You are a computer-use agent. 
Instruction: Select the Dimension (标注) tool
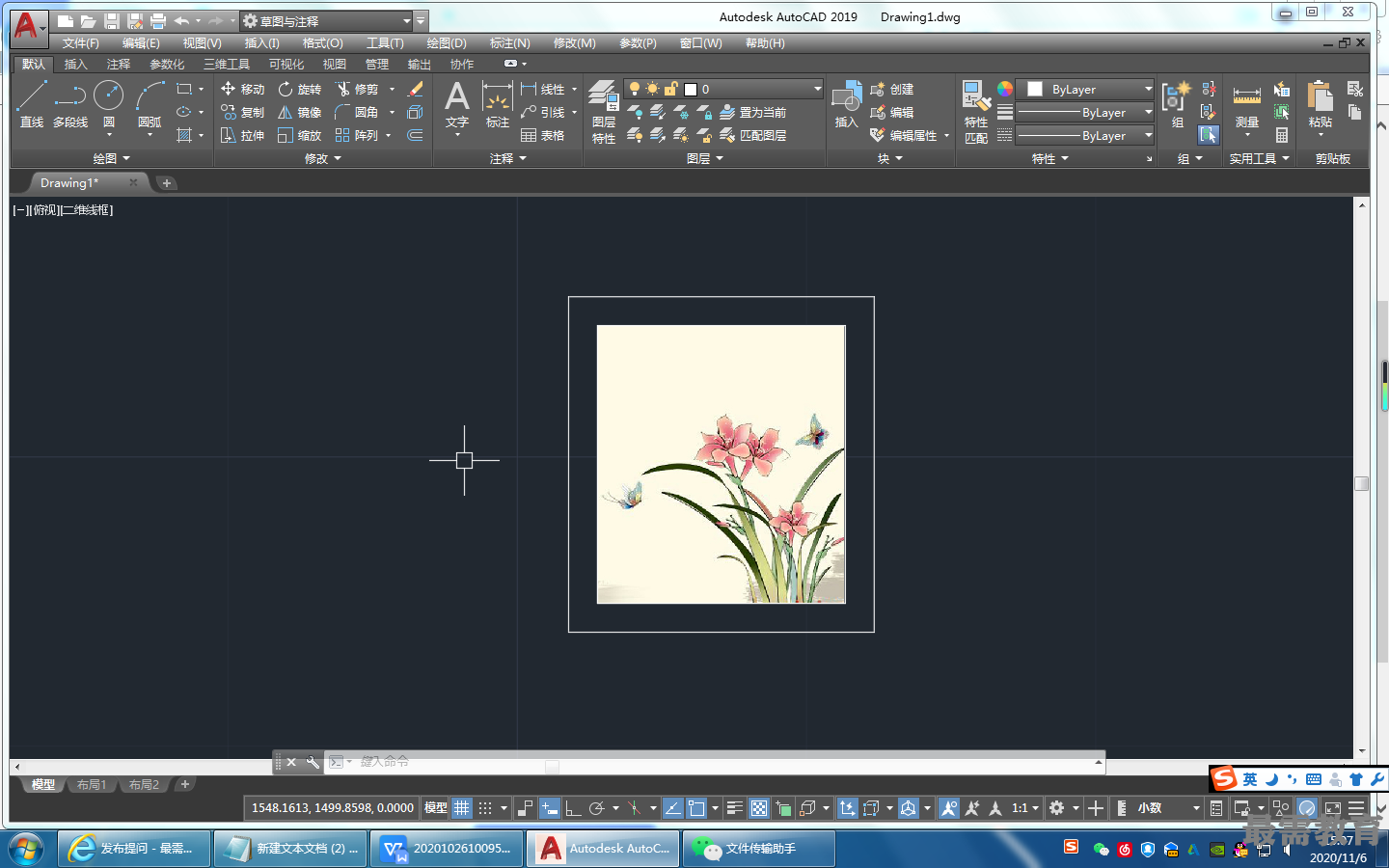pos(497,104)
